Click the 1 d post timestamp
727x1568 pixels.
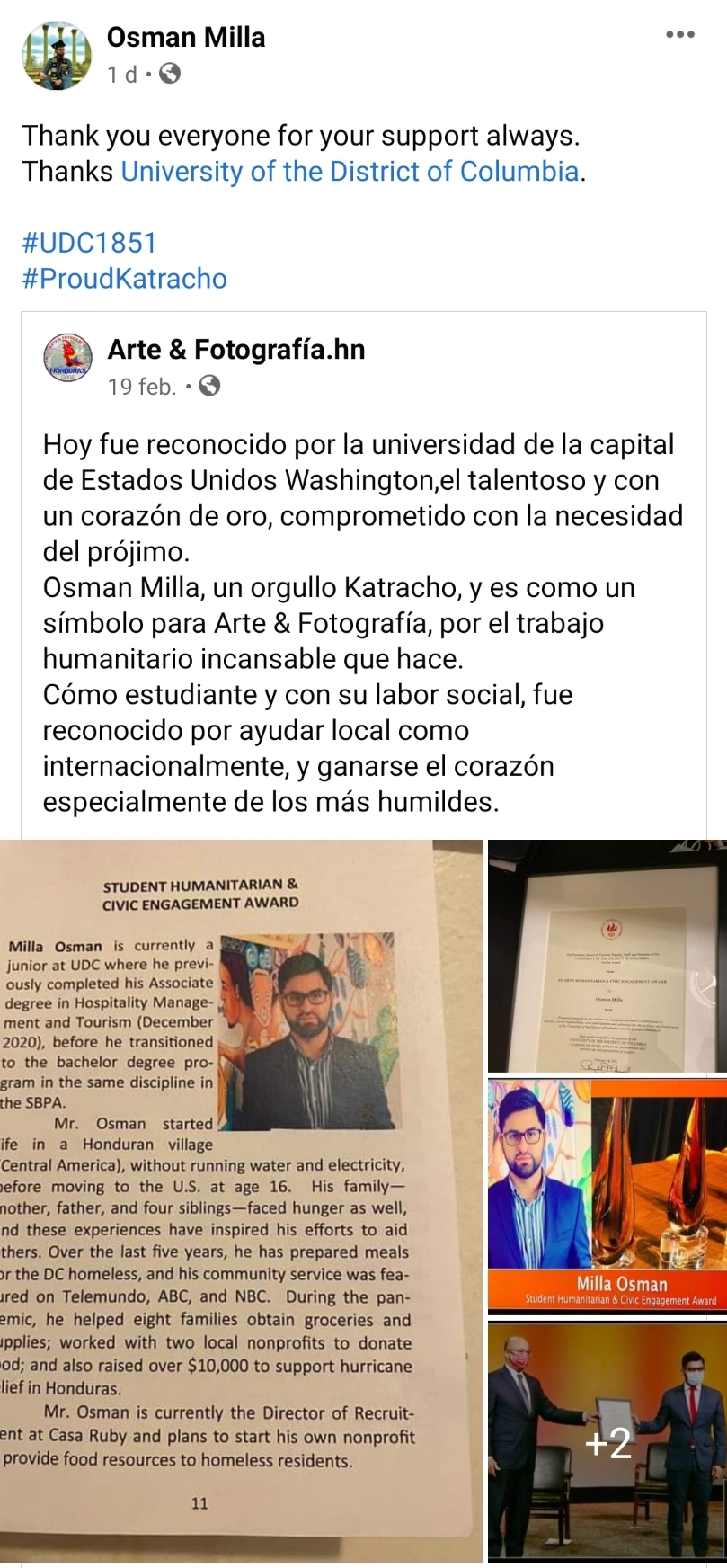pyautogui.click(x=122, y=75)
